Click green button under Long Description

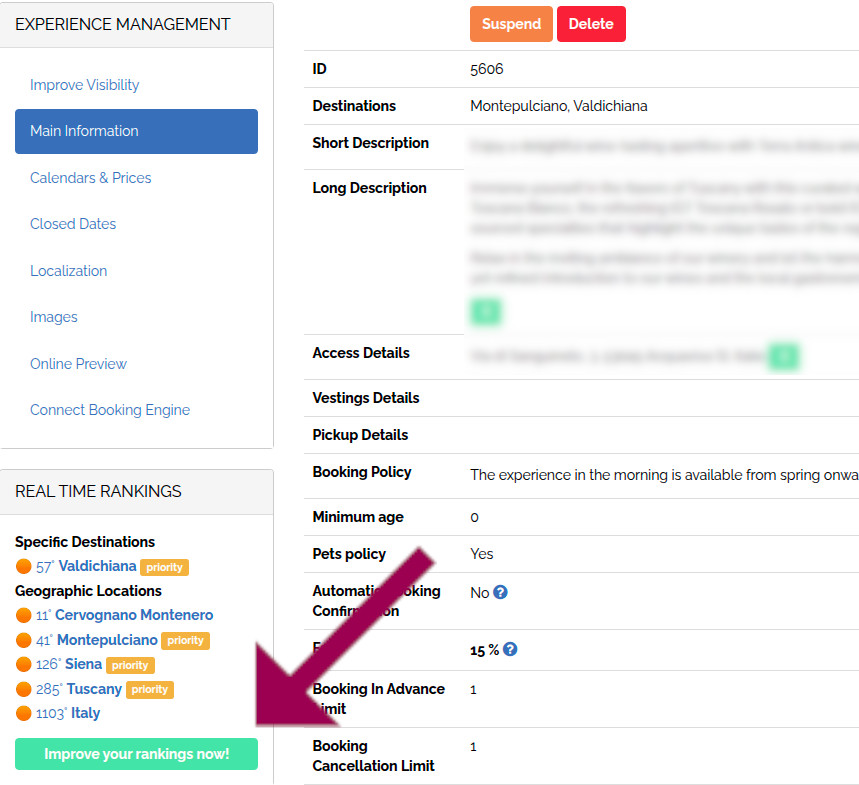[486, 312]
